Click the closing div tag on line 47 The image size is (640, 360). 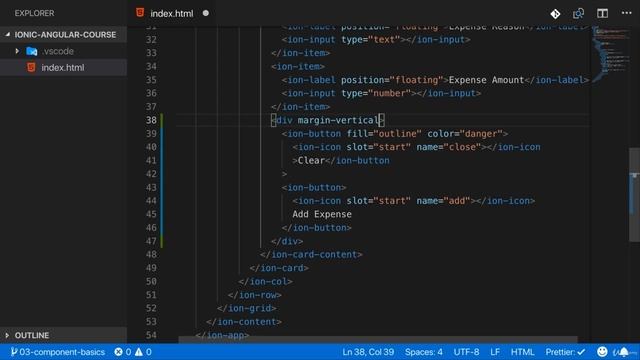287,241
